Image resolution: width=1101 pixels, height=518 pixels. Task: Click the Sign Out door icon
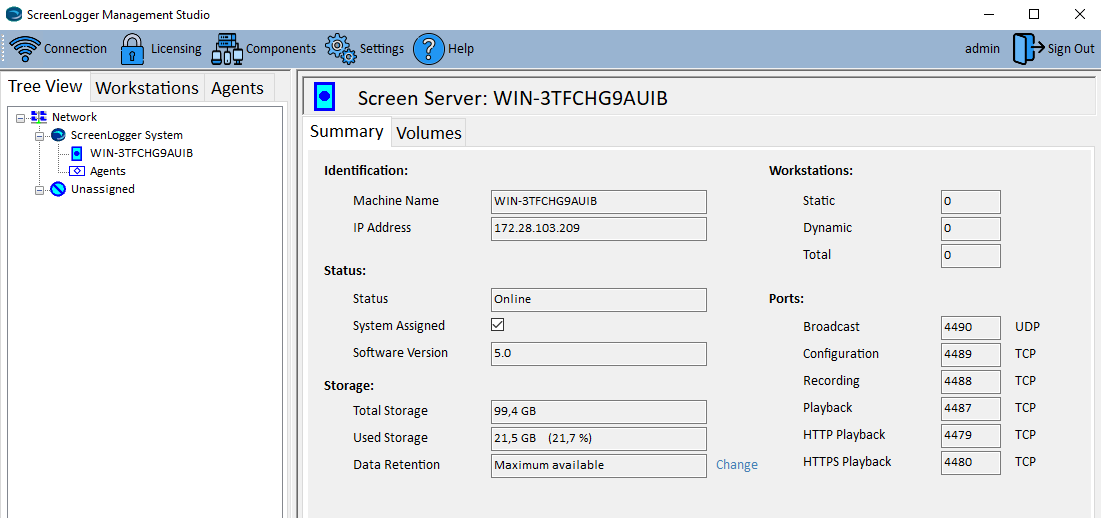(x=1028, y=48)
